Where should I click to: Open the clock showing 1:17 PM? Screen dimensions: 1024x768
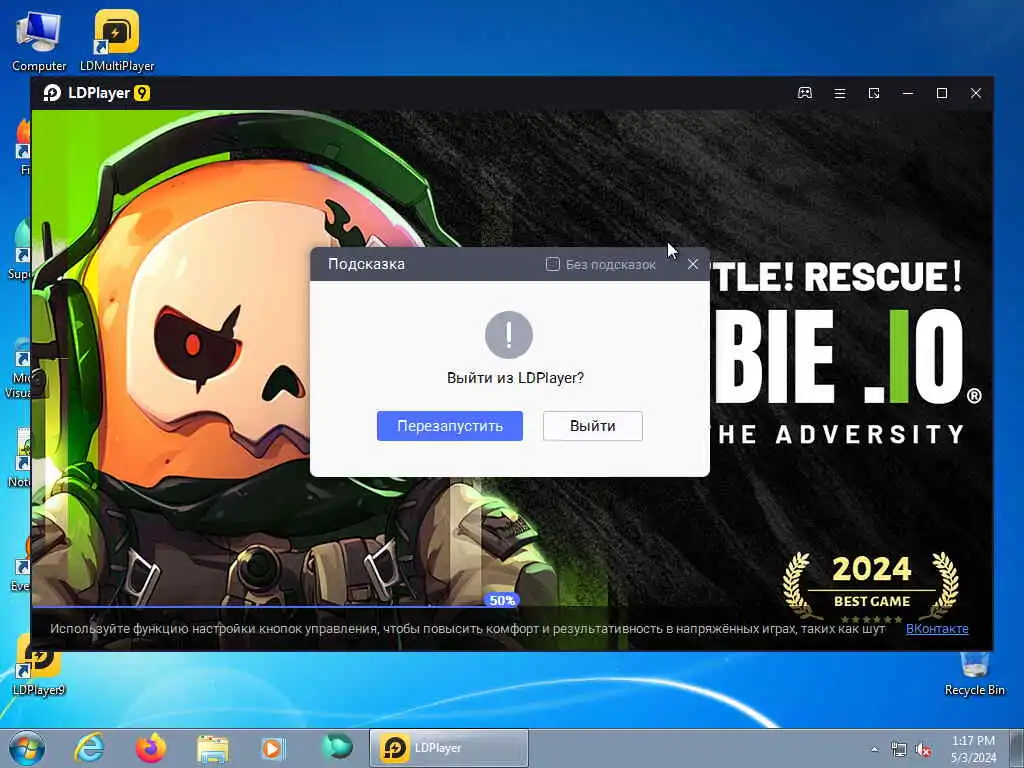pos(973,749)
